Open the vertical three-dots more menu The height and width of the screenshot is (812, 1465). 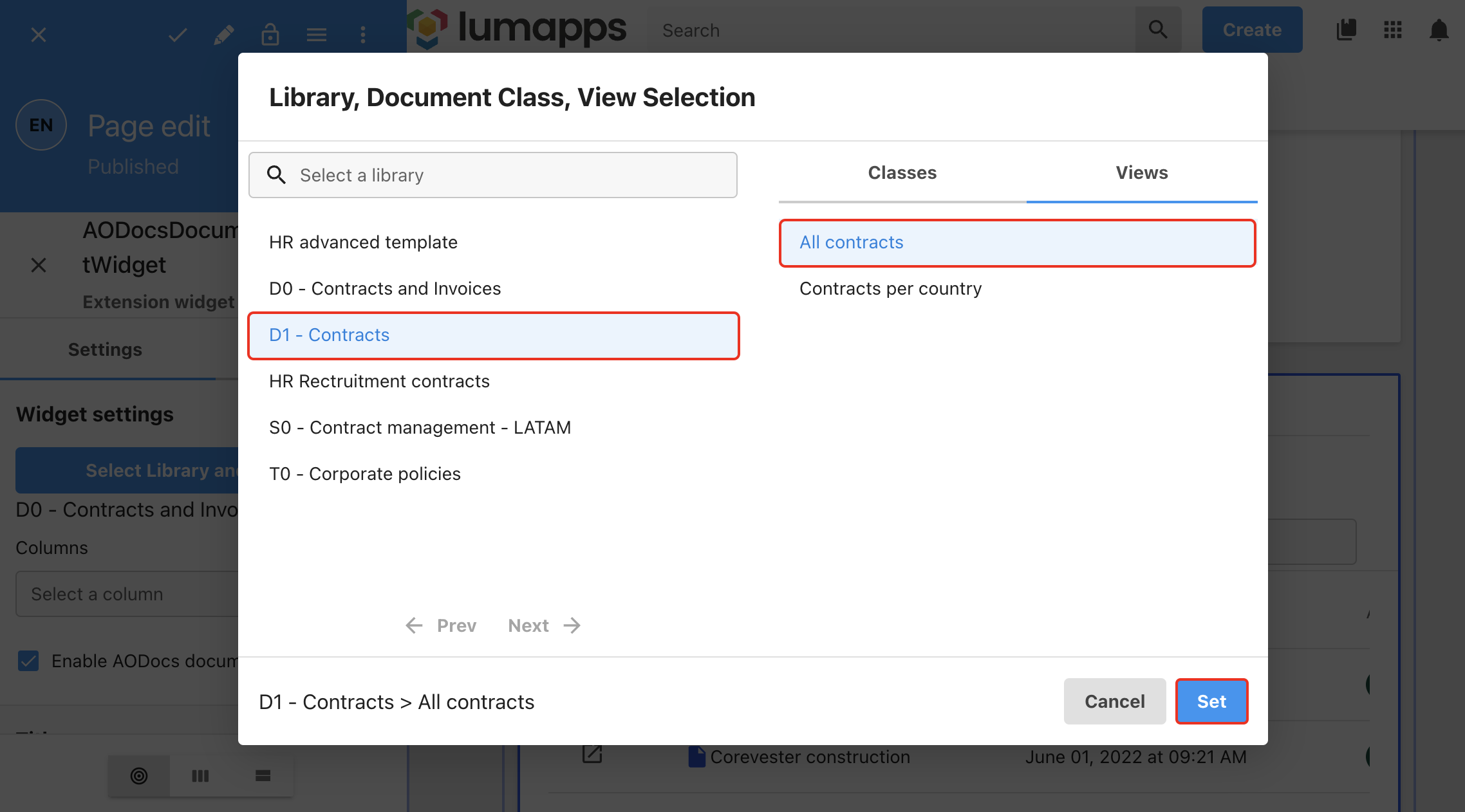pos(363,35)
